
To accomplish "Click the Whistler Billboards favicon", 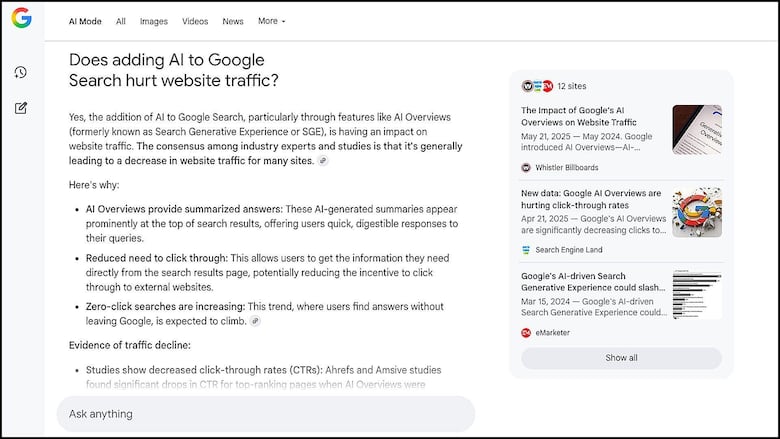I will pyautogui.click(x=526, y=168).
